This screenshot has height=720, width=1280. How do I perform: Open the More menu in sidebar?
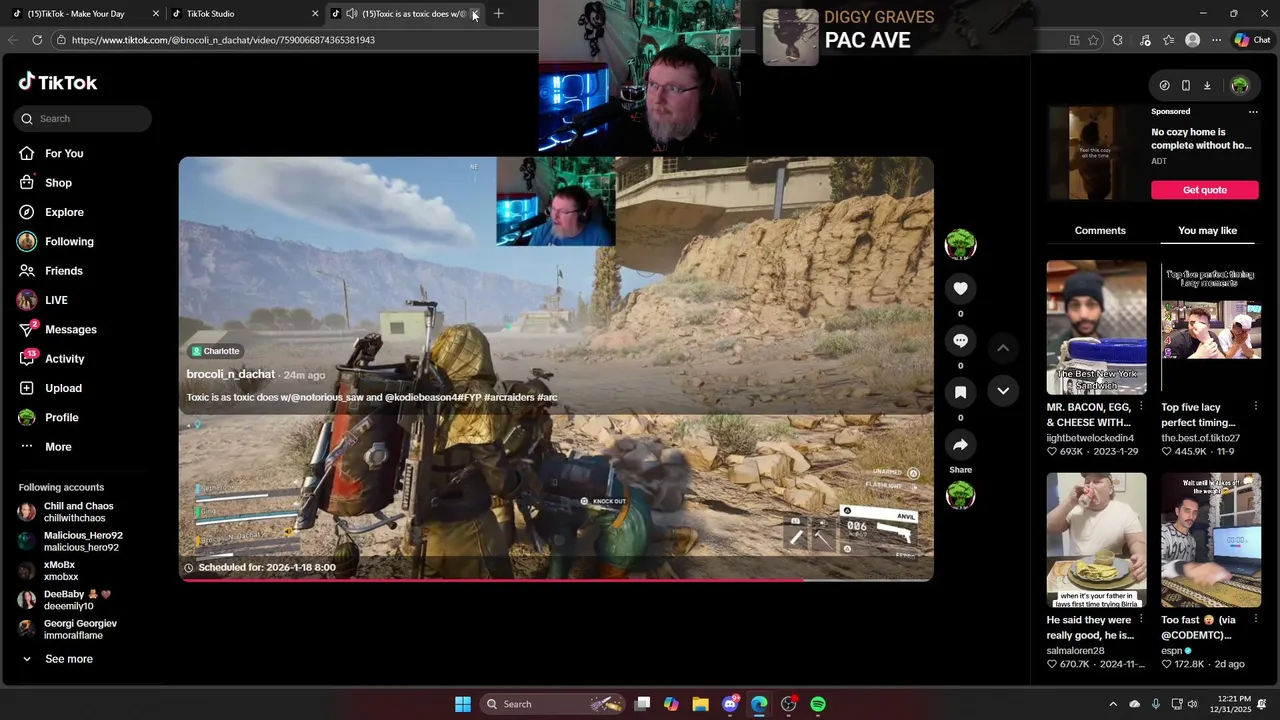(58, 447)
